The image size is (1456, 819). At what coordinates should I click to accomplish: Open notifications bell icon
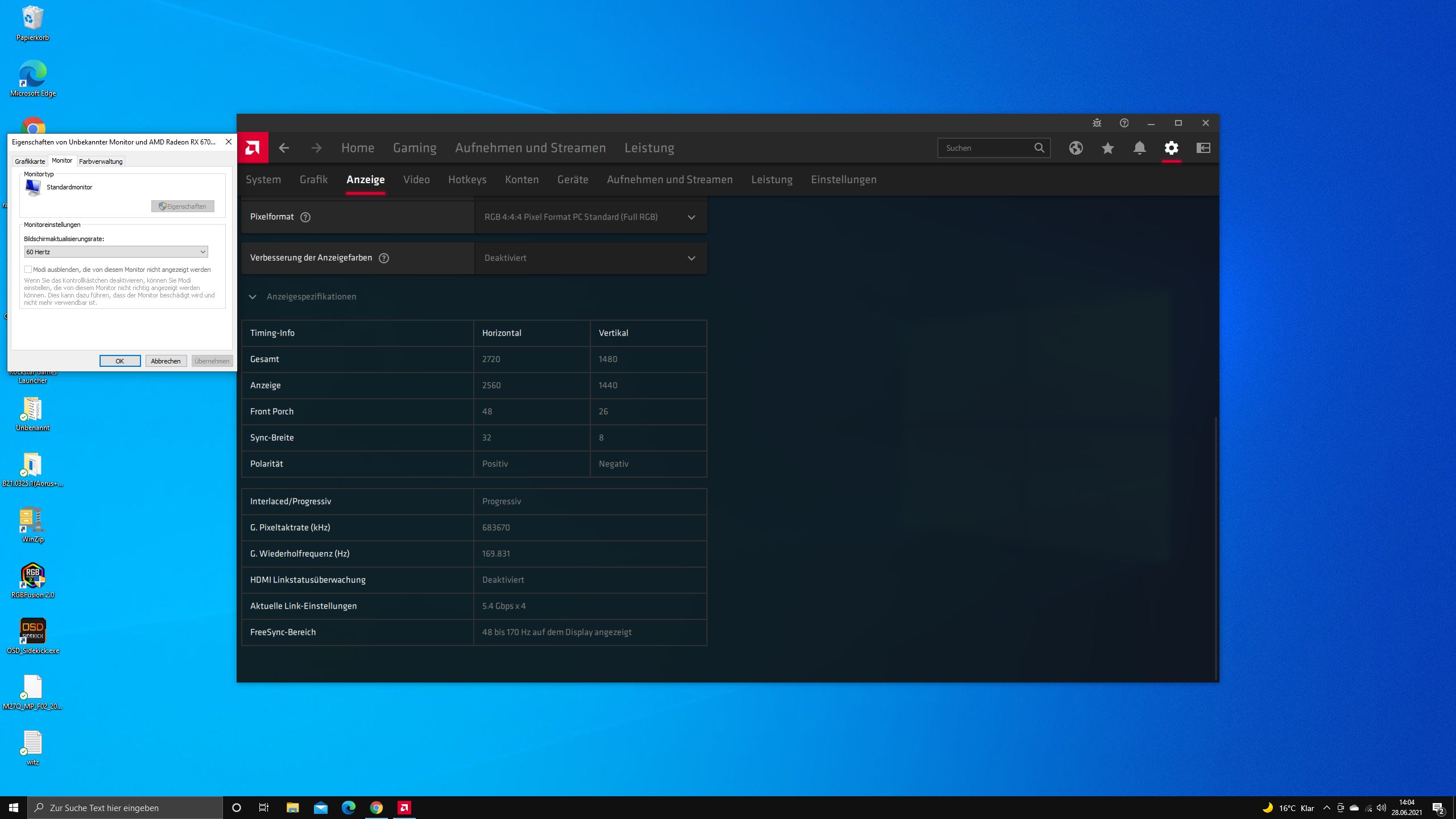point(1139,148)
